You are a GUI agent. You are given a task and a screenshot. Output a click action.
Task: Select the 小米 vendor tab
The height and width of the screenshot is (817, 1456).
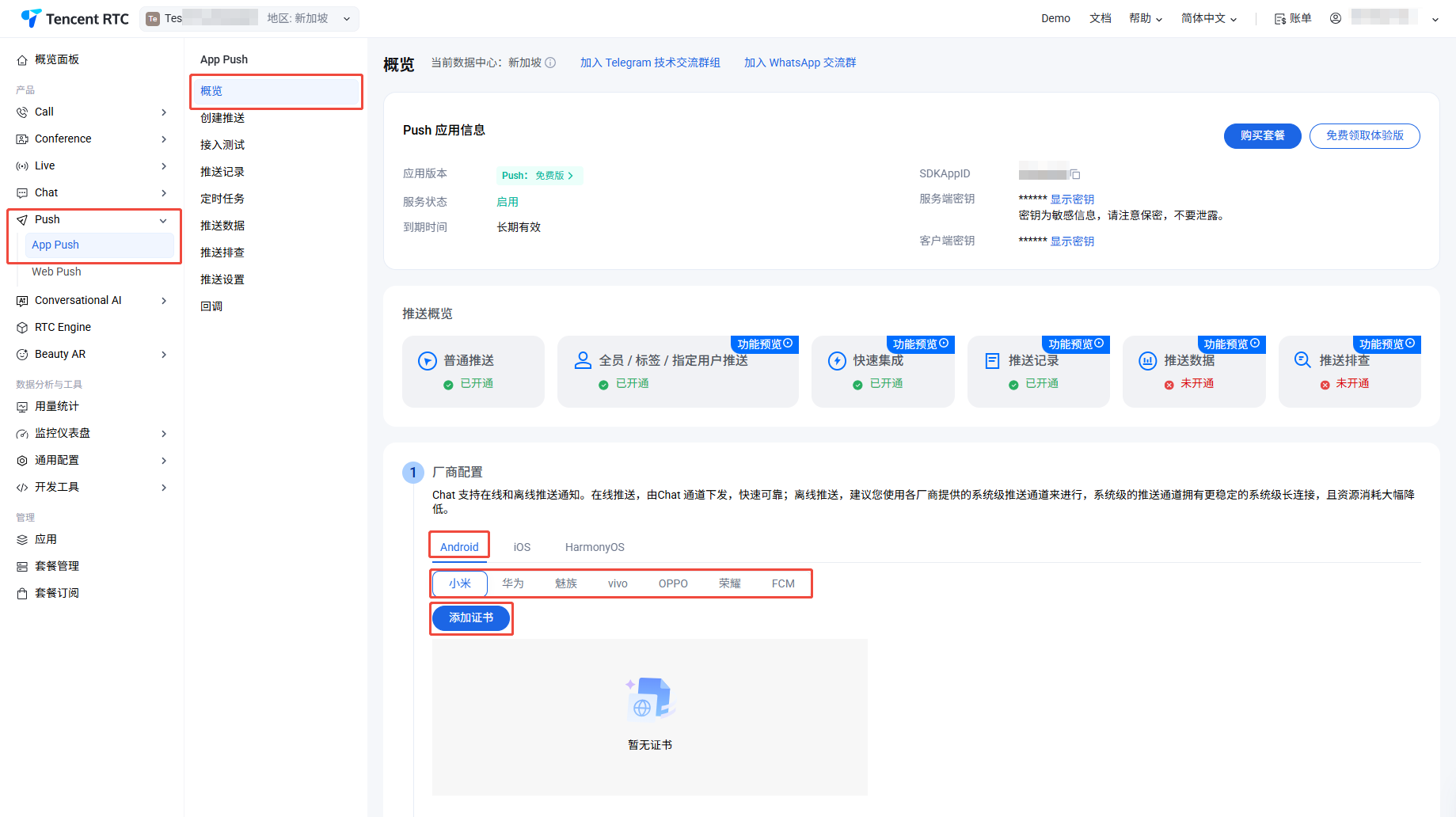tap(460, 583)
